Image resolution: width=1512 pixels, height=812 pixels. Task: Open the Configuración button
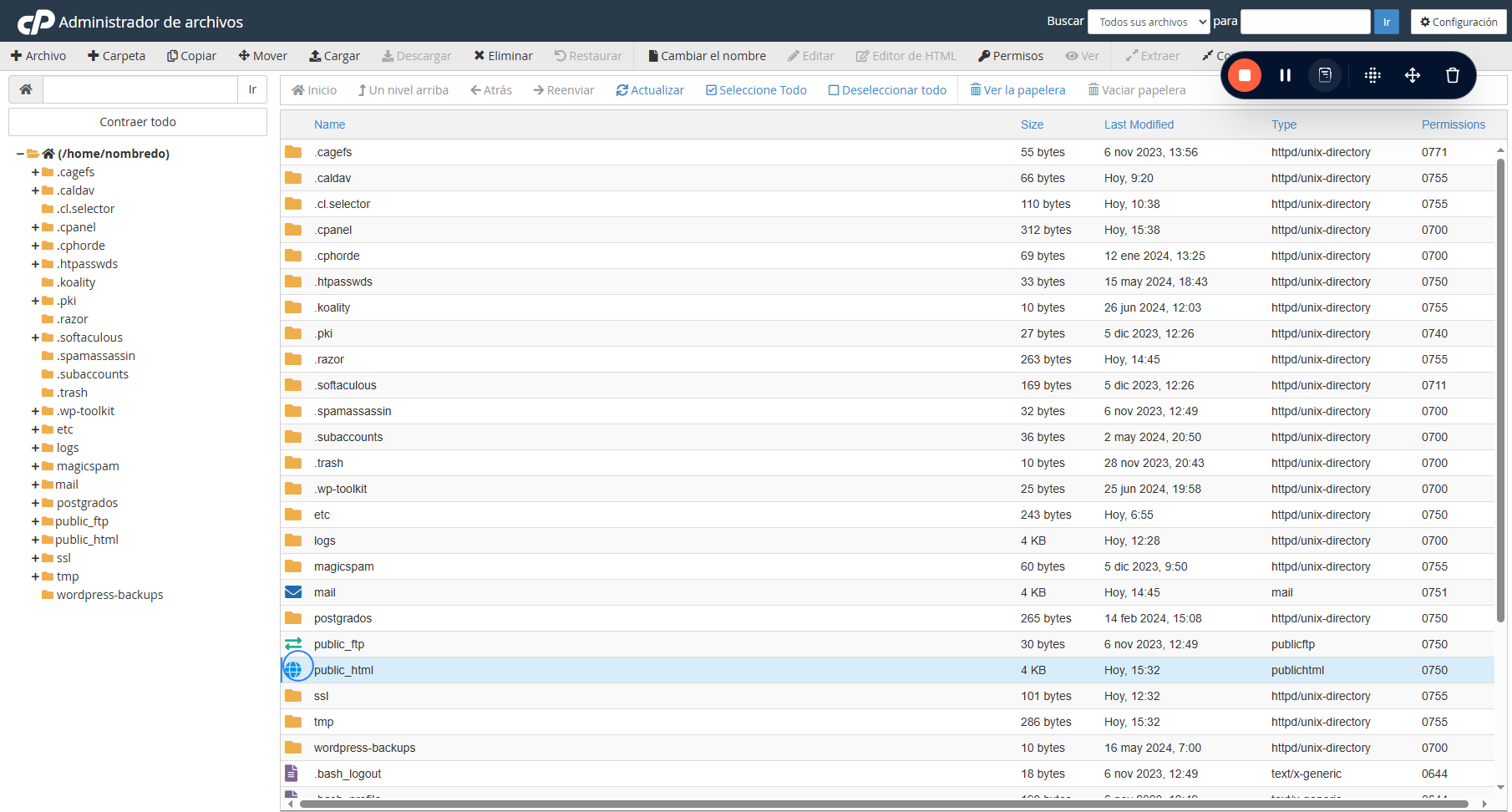click(x=1459, y=22)
